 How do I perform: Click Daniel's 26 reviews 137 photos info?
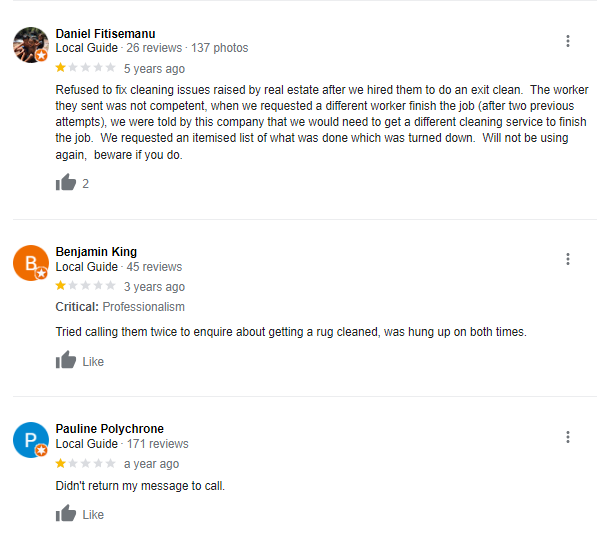[x=187, y=48]
